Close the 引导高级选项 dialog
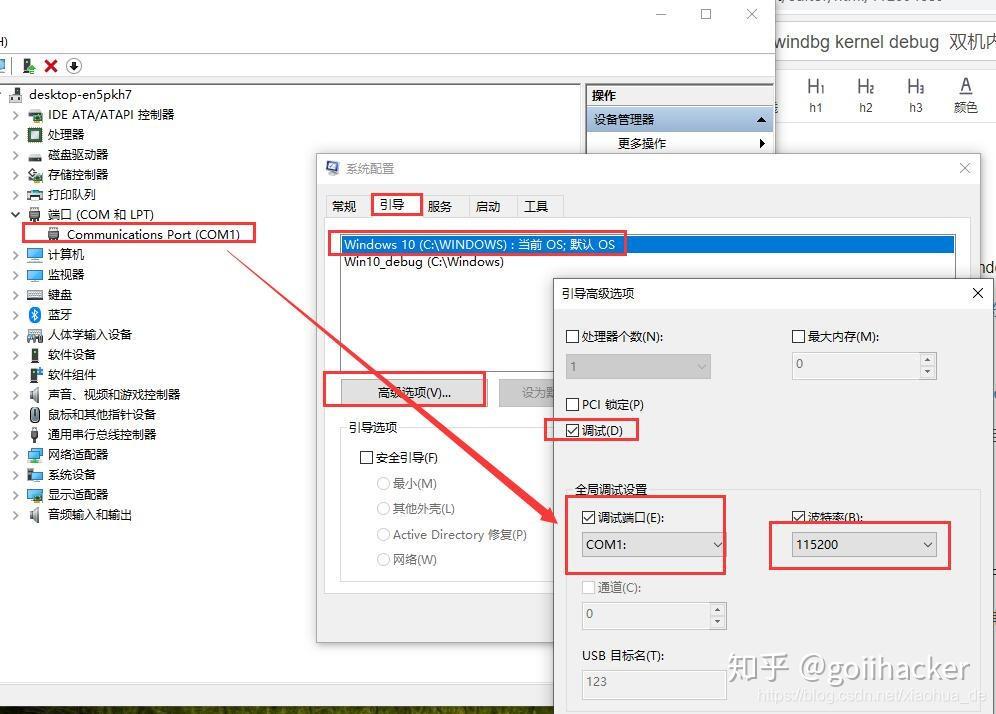 coord(978,293)
